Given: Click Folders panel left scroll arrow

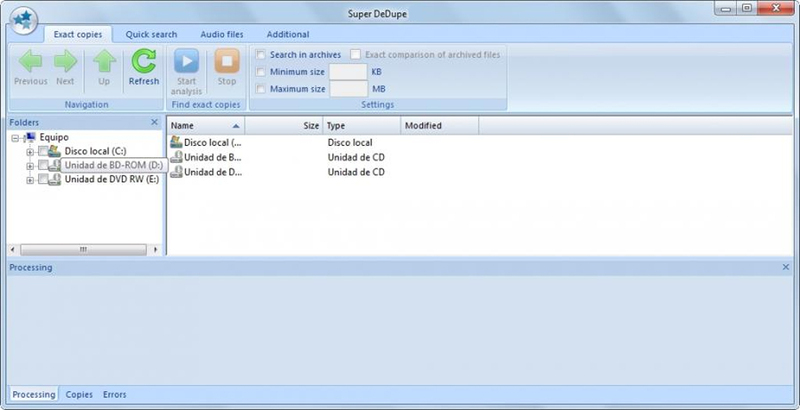Looking at the screenshot, I should (13, 250).
